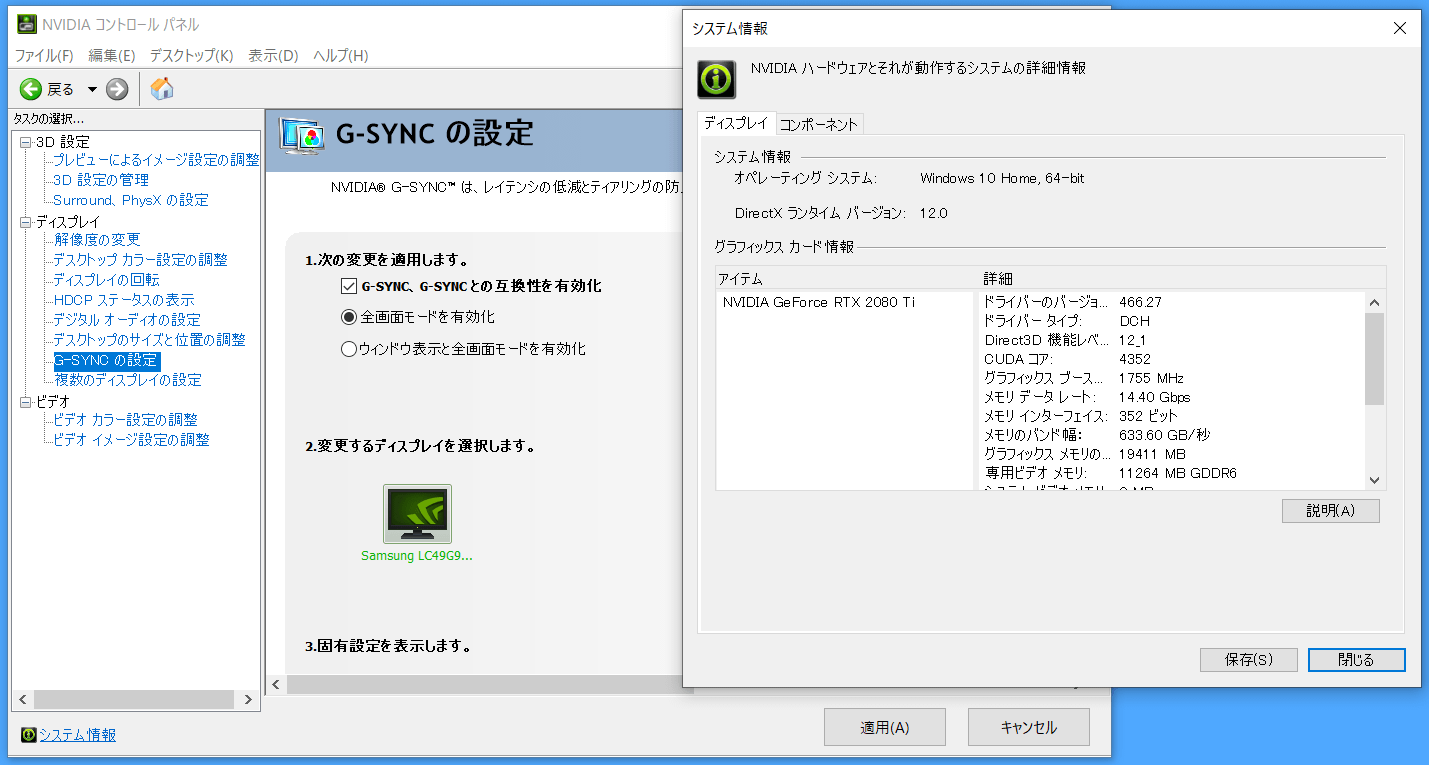Select G-SYNC の設定 tree item
Image resolution: width=1429 pixels, height=765 pixels.
pyautogui.click(x=106, y=360)
